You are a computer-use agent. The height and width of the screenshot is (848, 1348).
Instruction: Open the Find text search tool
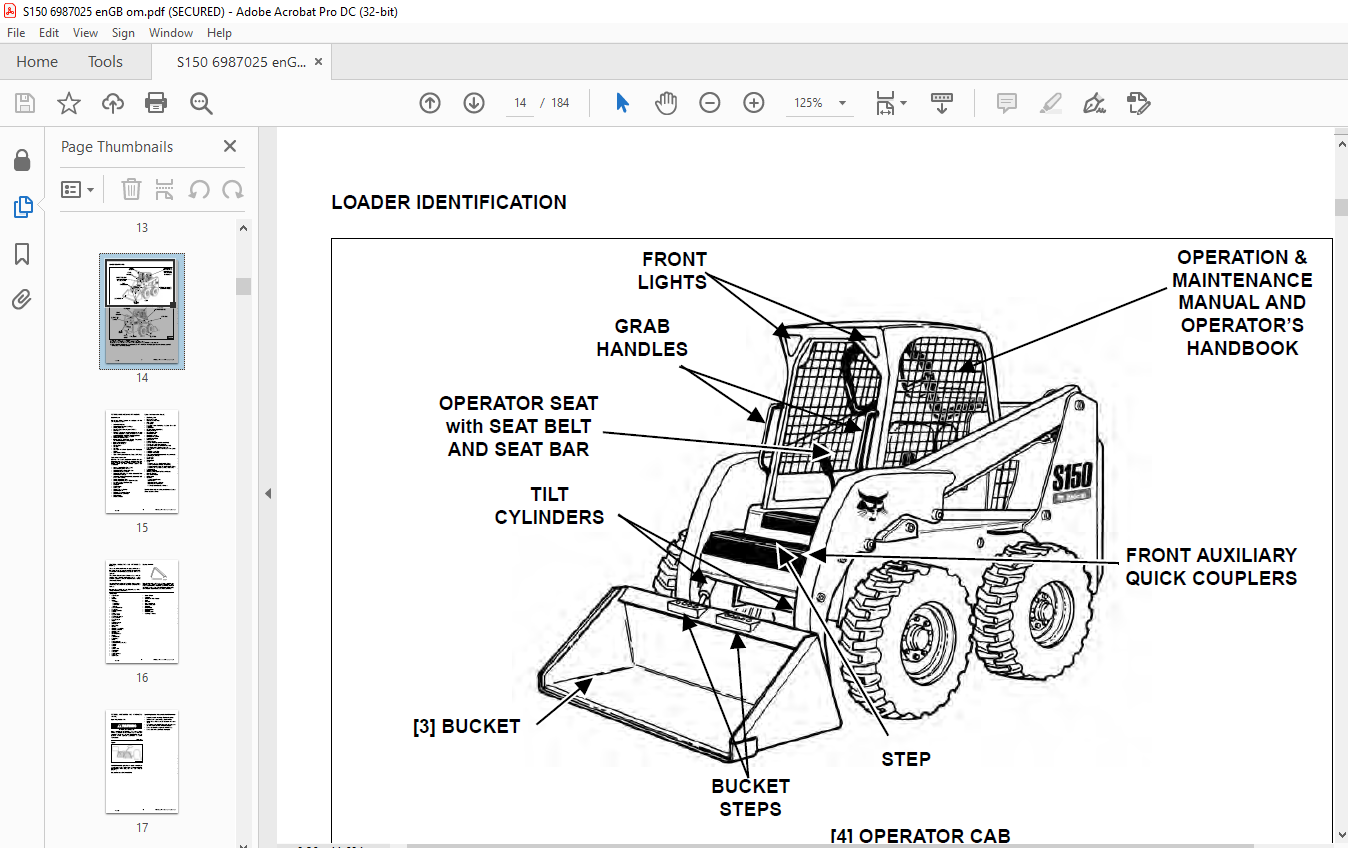point(201,103)
